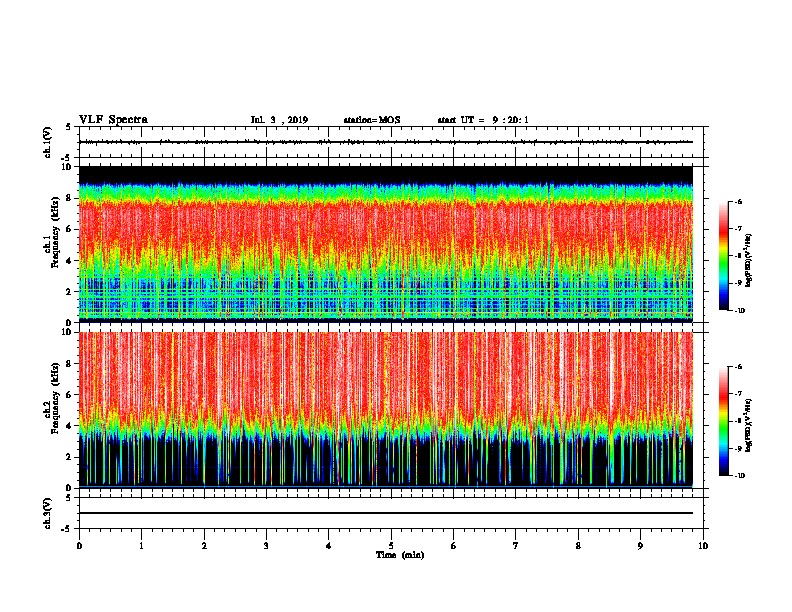Image resolution: width=792 pixels, height=612 pixels.
Task: Click the '-10' tick on the upper colorbar
Action: coord(739,311)
